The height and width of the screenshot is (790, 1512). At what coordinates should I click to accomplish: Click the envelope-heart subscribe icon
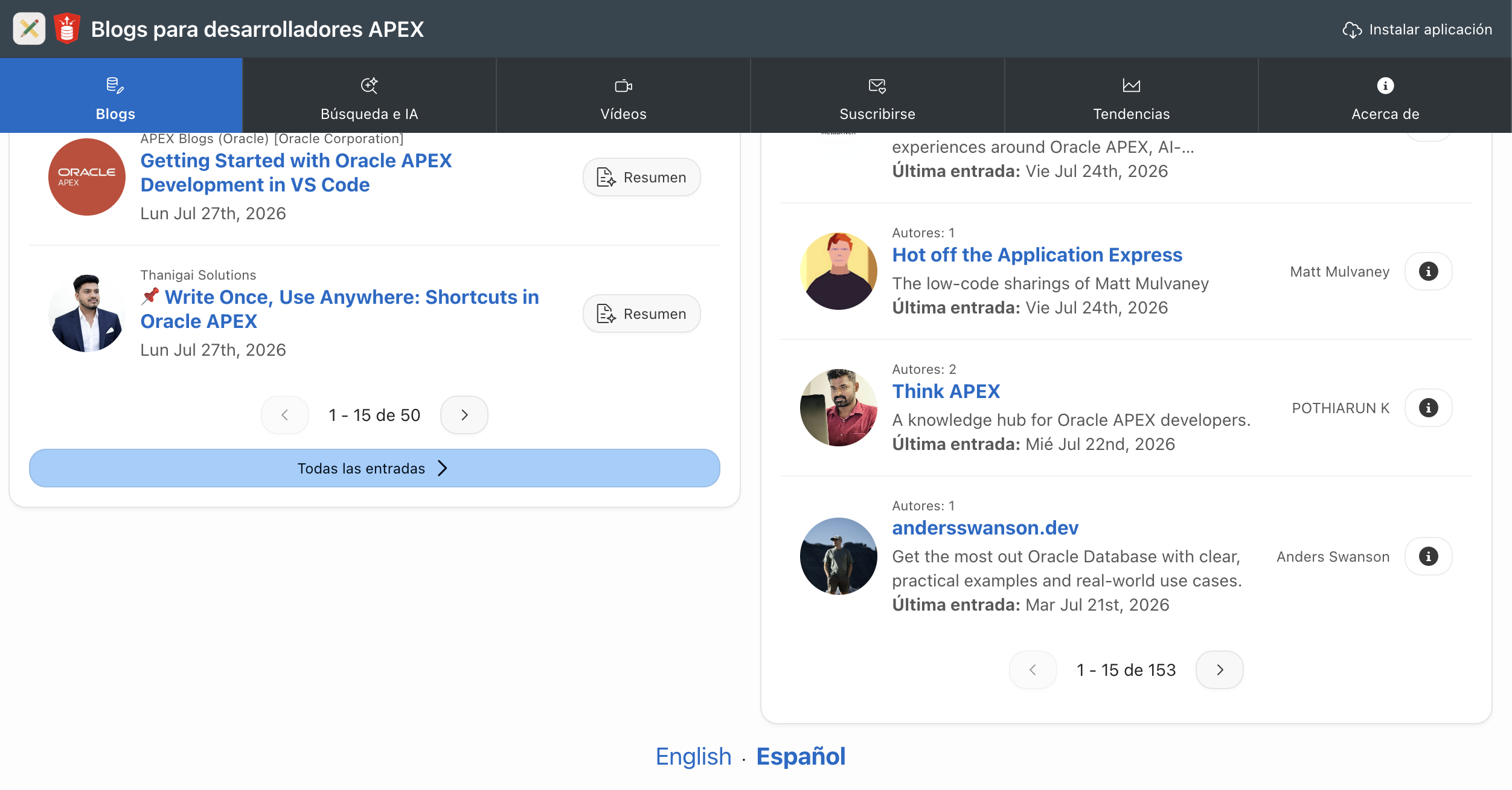pyautogui.click(x=877, y=86)
